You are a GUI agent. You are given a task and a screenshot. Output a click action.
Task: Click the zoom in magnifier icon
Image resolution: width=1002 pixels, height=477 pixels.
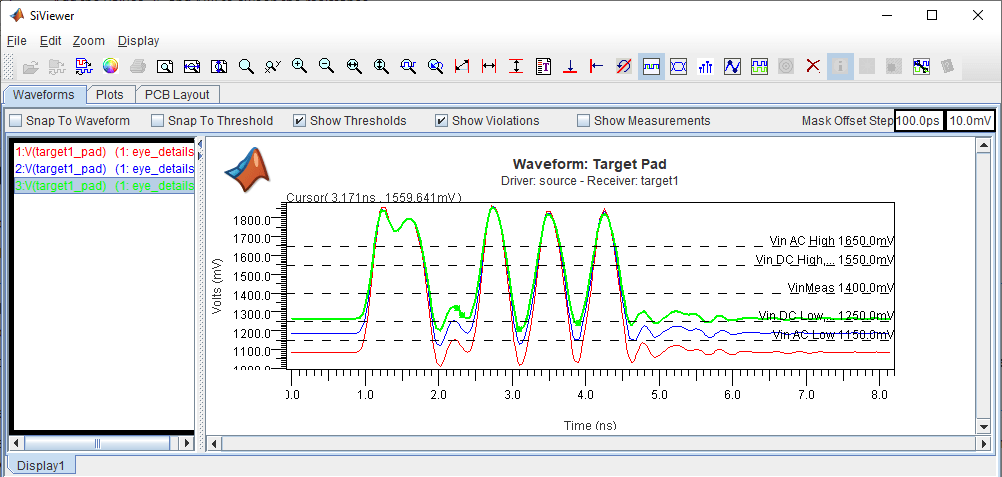coord(299,66)
